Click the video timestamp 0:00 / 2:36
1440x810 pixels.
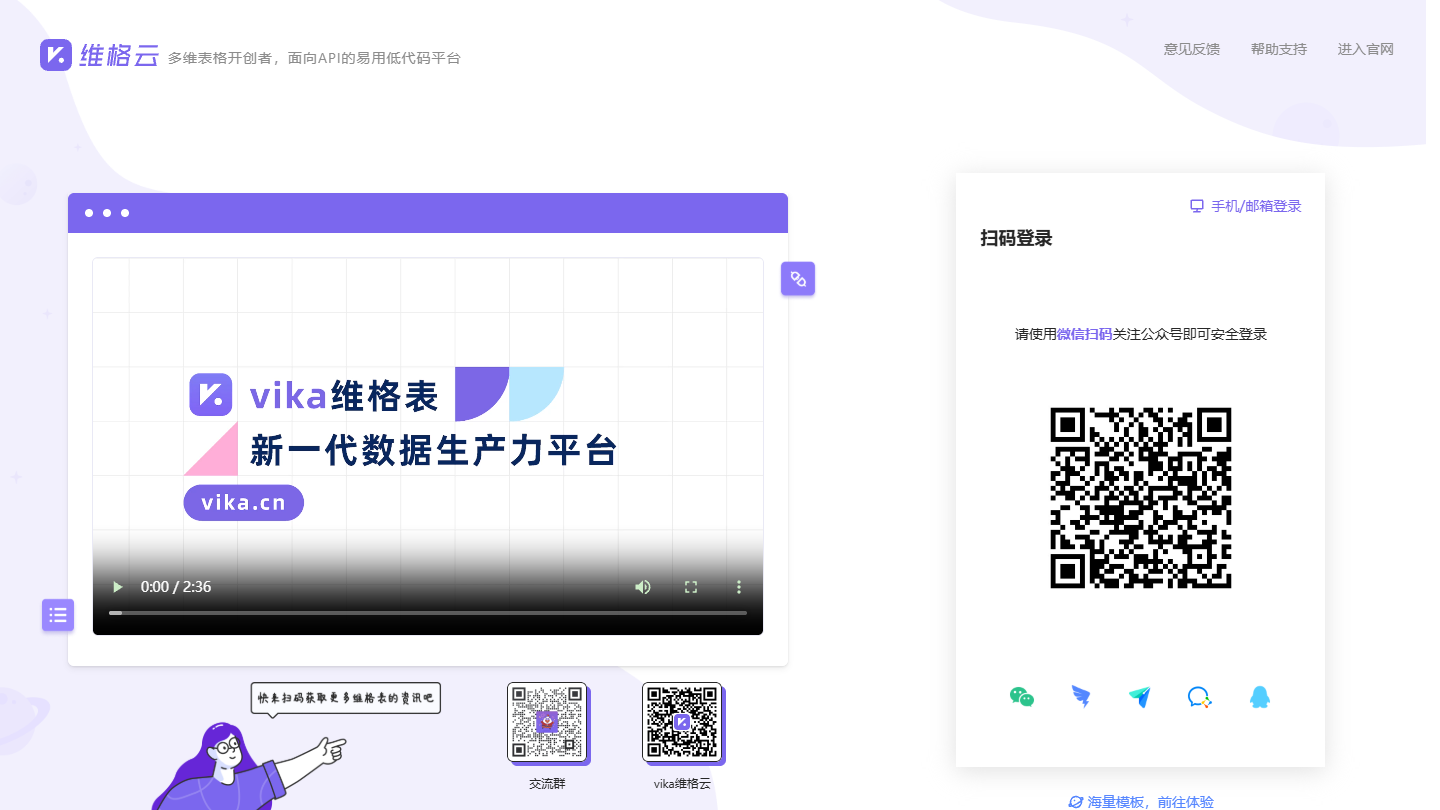176,587
